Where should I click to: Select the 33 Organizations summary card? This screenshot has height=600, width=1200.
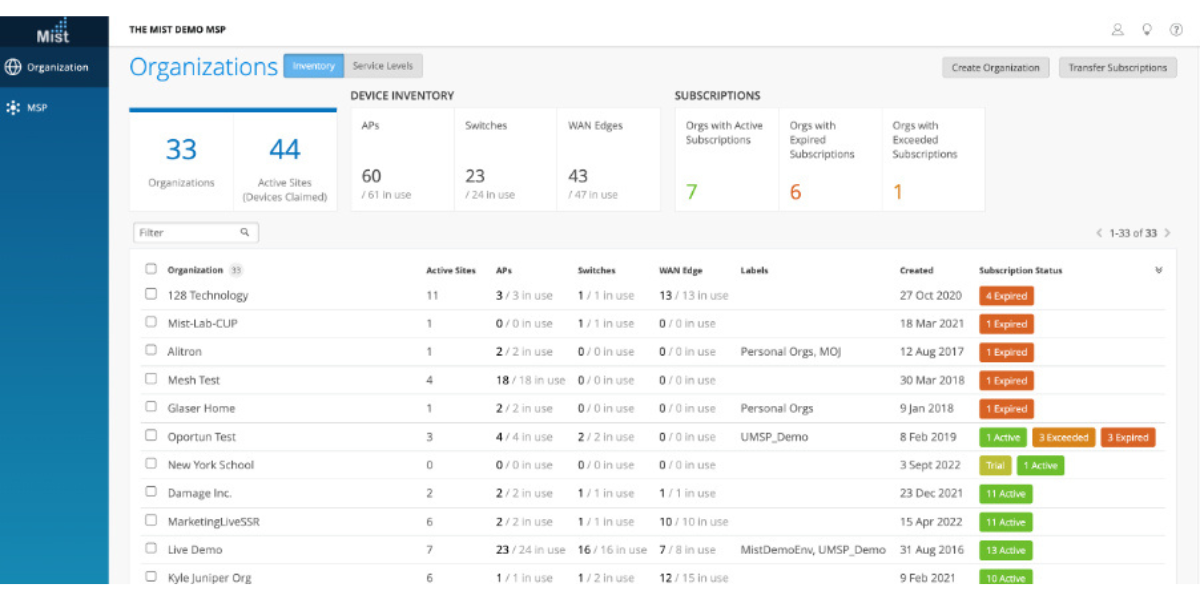(181, 160)
